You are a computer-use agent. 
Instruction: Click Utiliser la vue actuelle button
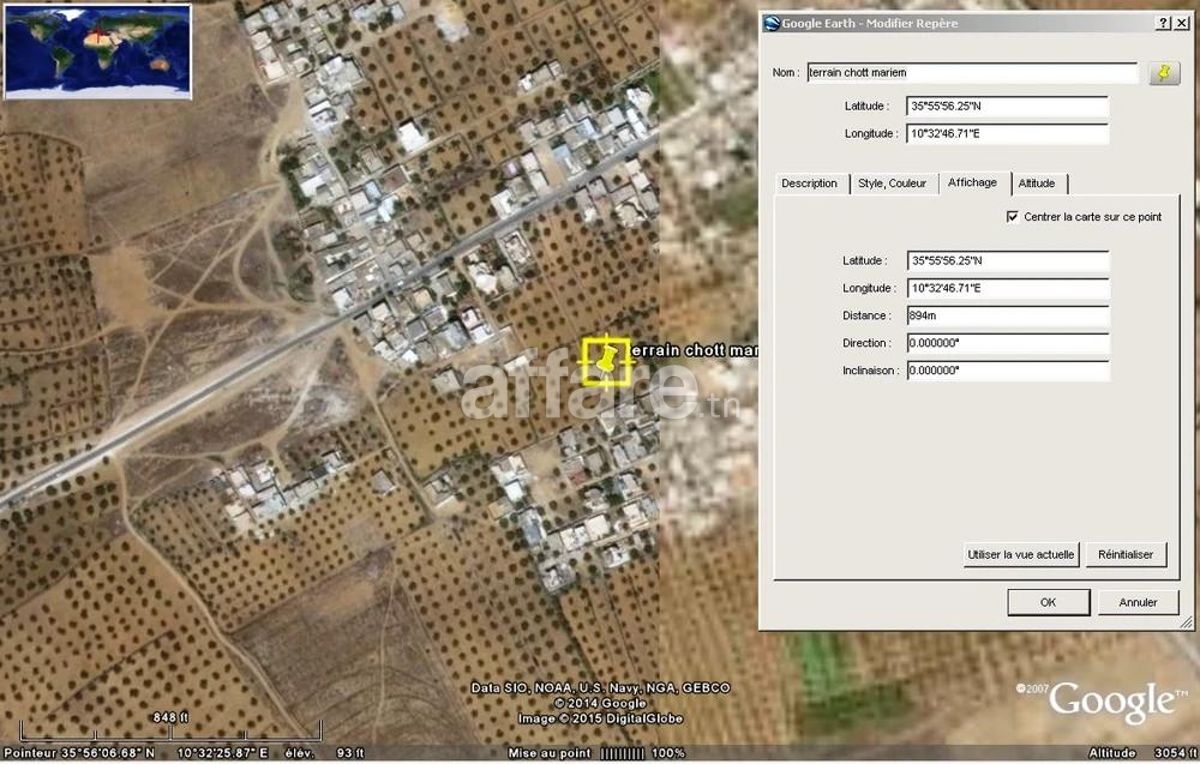coord(1021,554)
